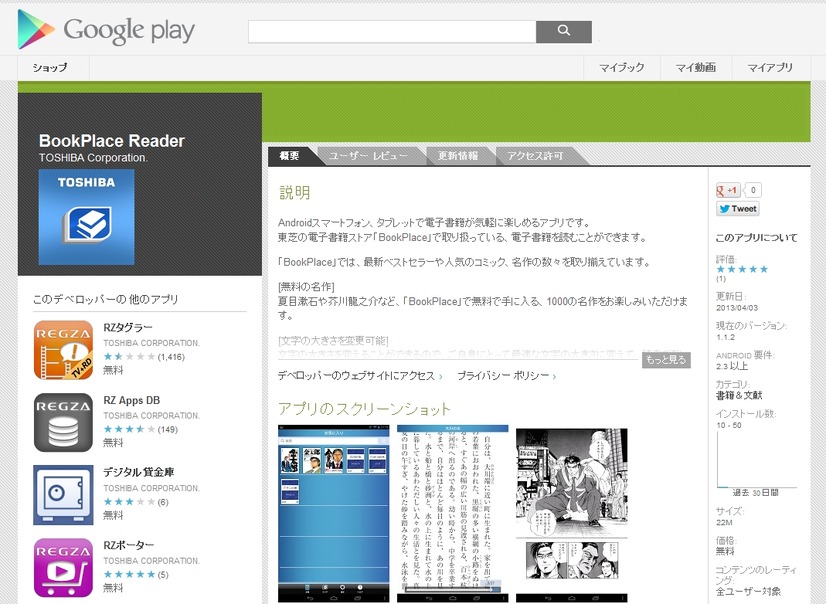Click the アプリのスクリーンショット heading

point(365,409)
